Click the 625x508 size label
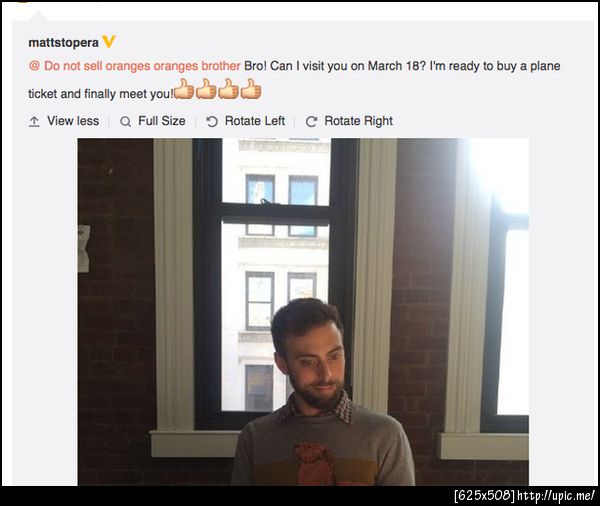Image resolution: width=600 pixels, height=506 pixels. click(485, 496)
